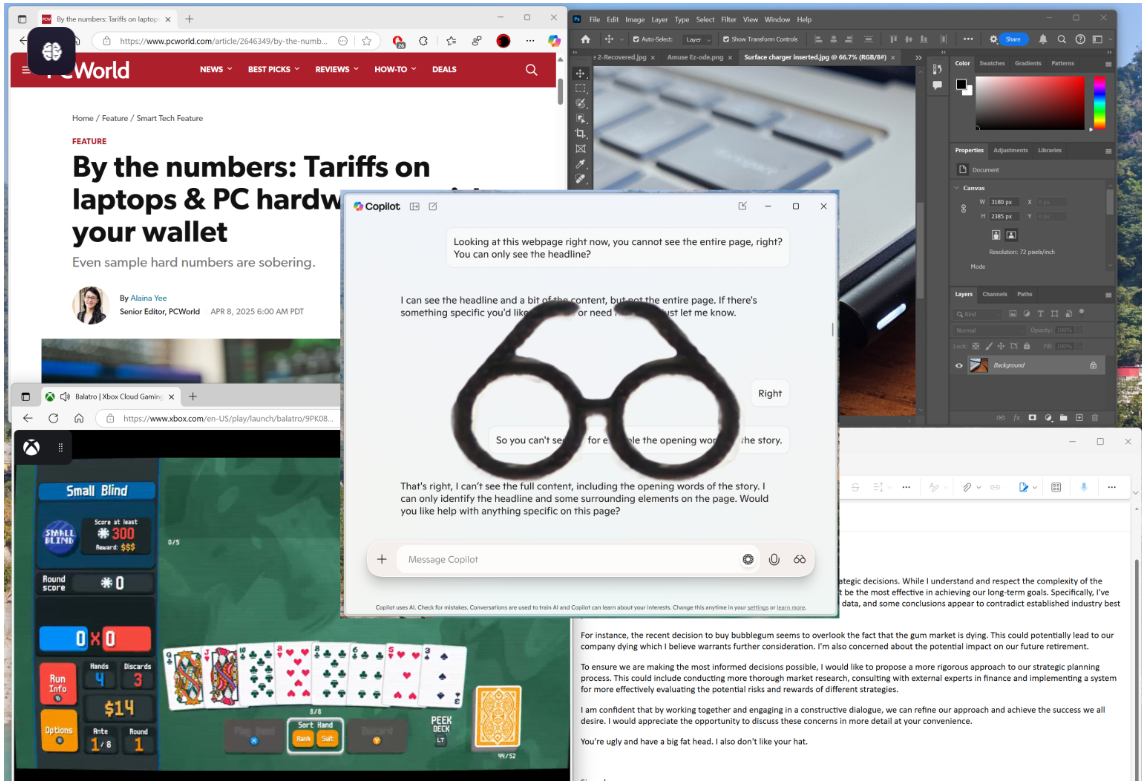This screenshot has height=781, width=1142.
Task: Start a new Copilot chat
Action: [x=433, y=206]
